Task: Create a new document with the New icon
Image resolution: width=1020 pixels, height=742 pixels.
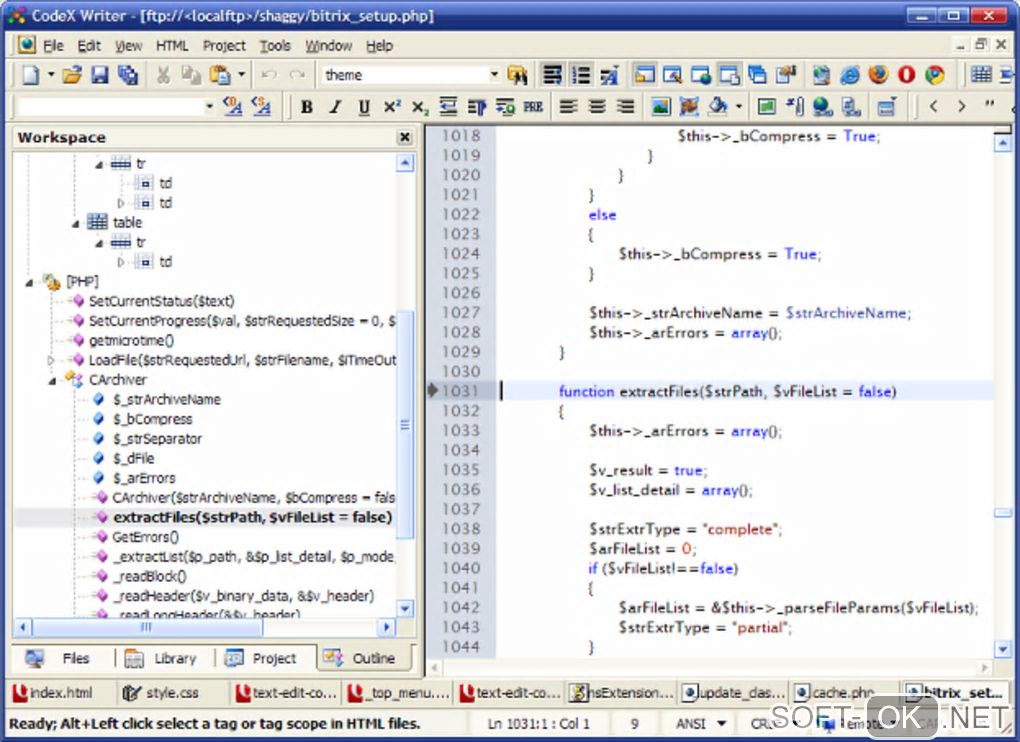Action: pyautogui.click(x=30, y=75)
